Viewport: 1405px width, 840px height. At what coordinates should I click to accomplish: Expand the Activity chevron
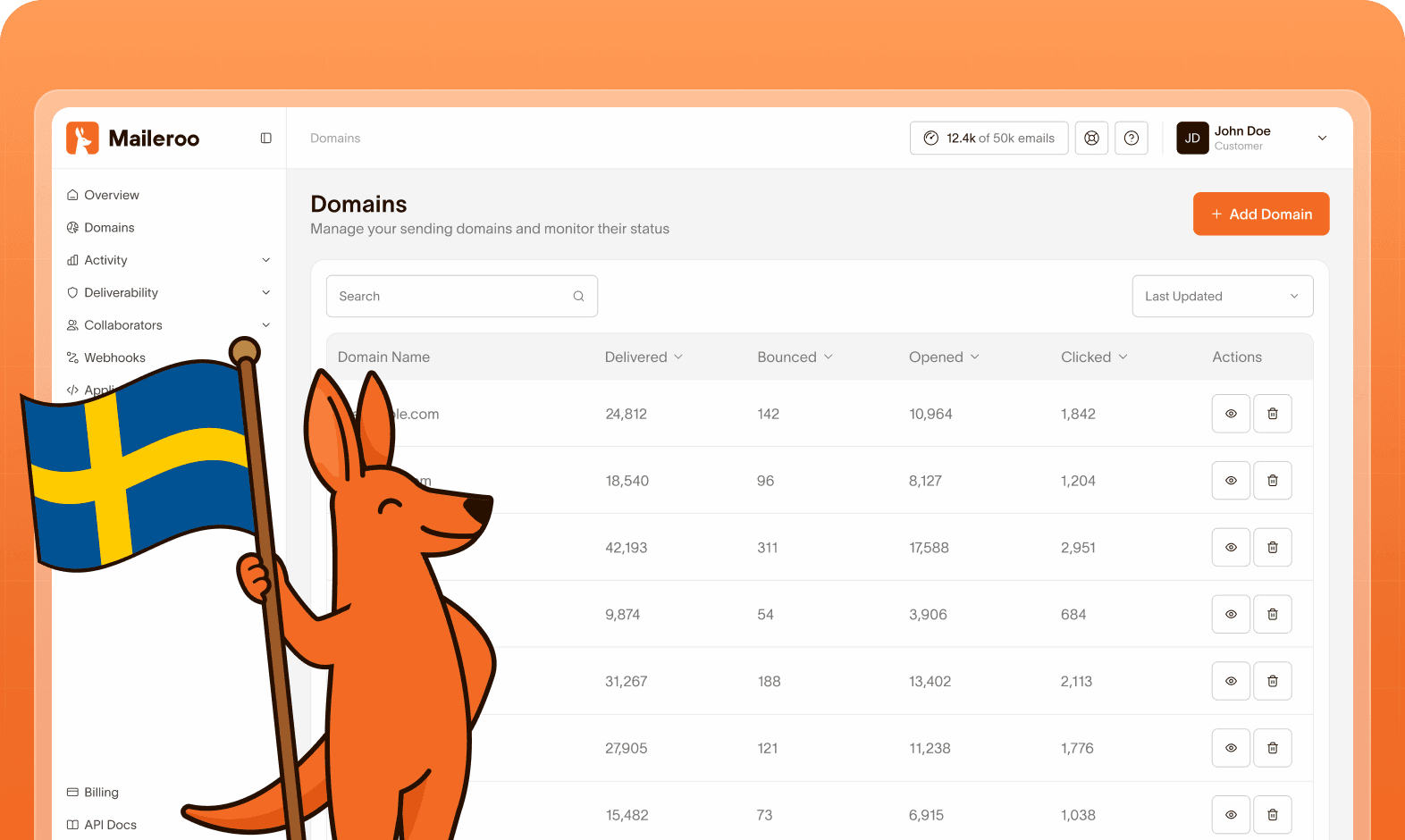266,260
